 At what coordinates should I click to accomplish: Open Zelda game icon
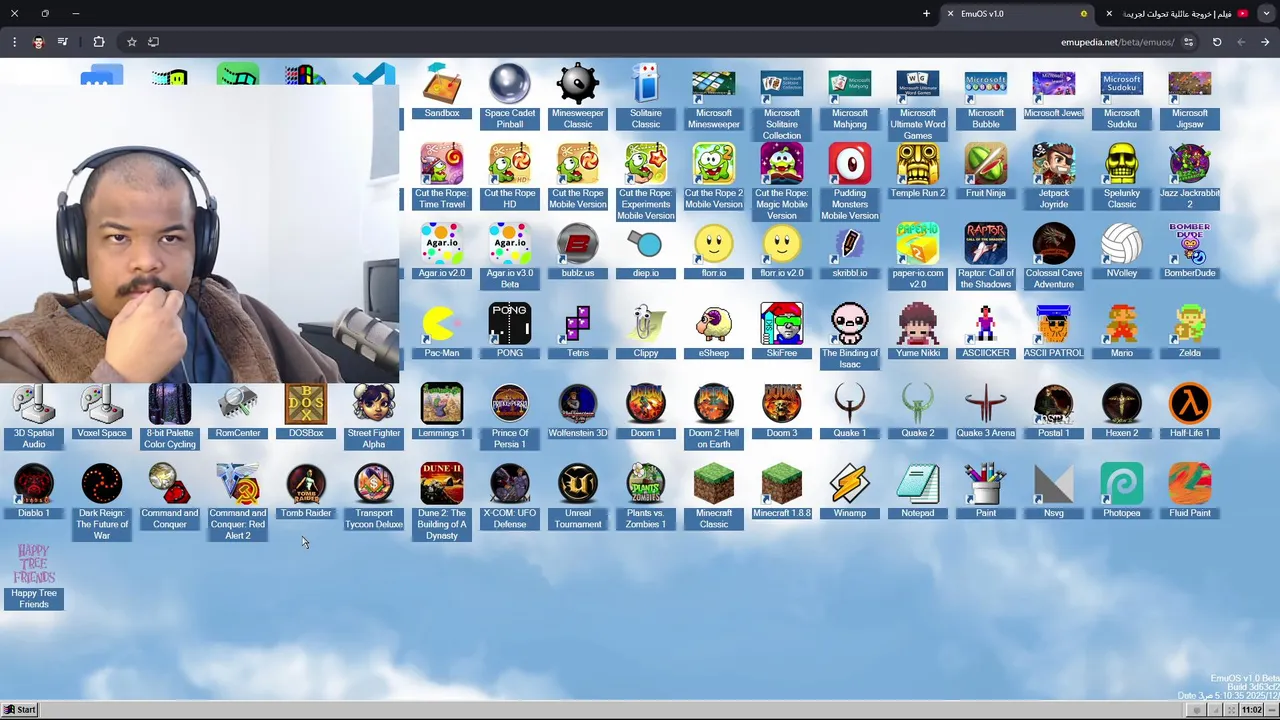(x=1190, y=332)
